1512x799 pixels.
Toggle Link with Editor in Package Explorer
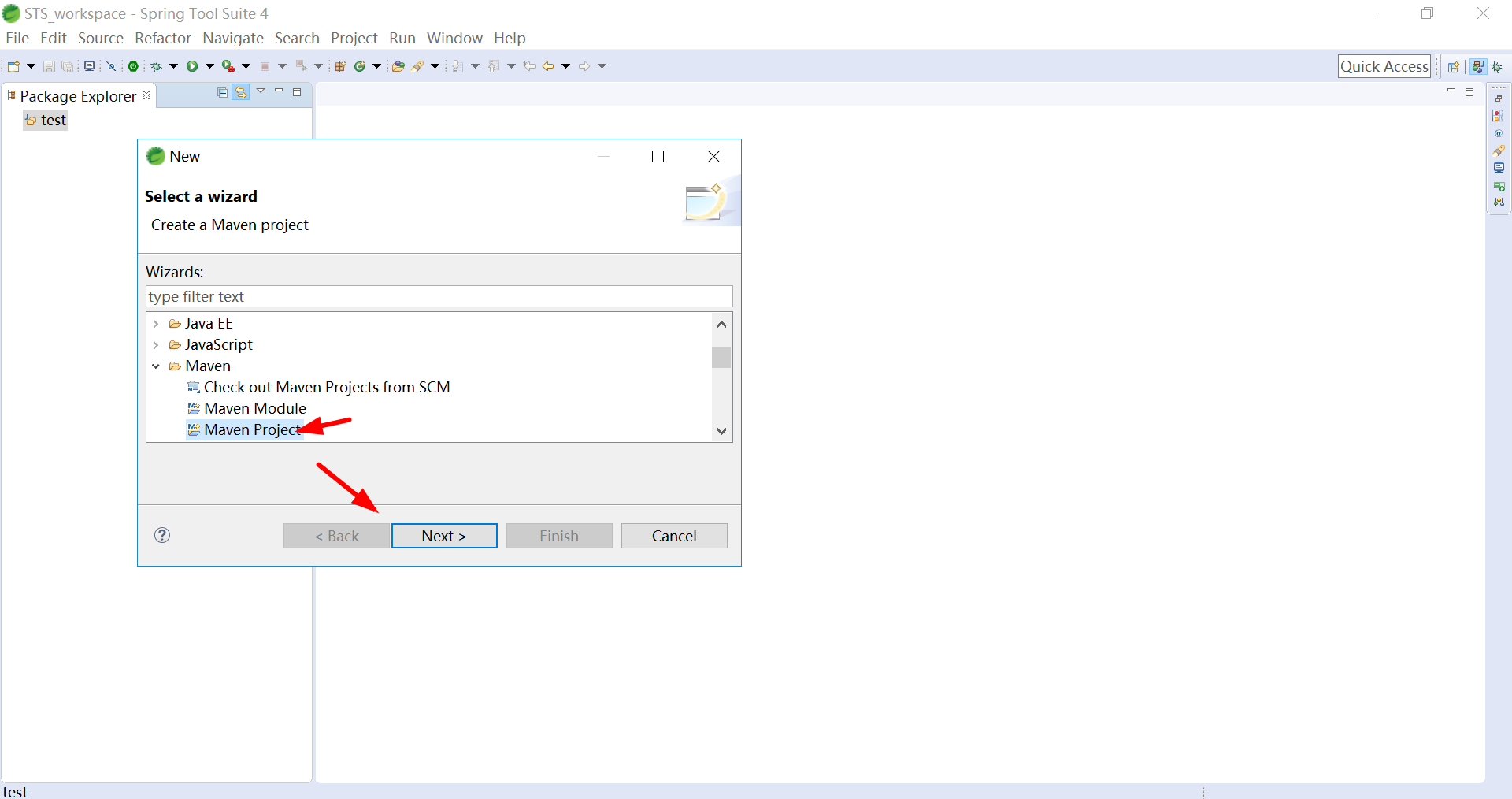[241, 92]
